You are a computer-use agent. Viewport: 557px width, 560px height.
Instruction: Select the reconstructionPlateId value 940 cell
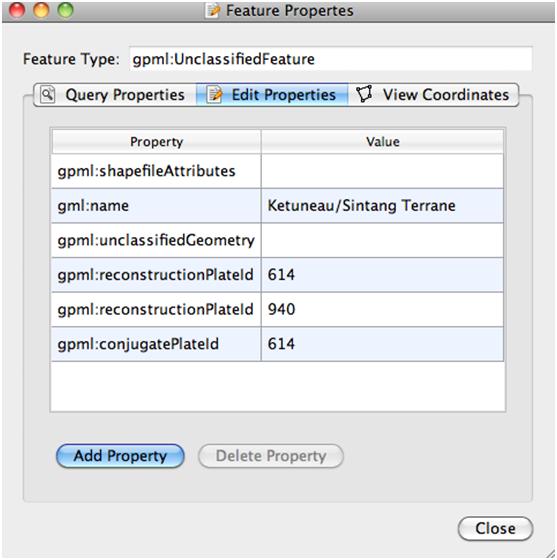pyautogui.click(x=382, y=309)
